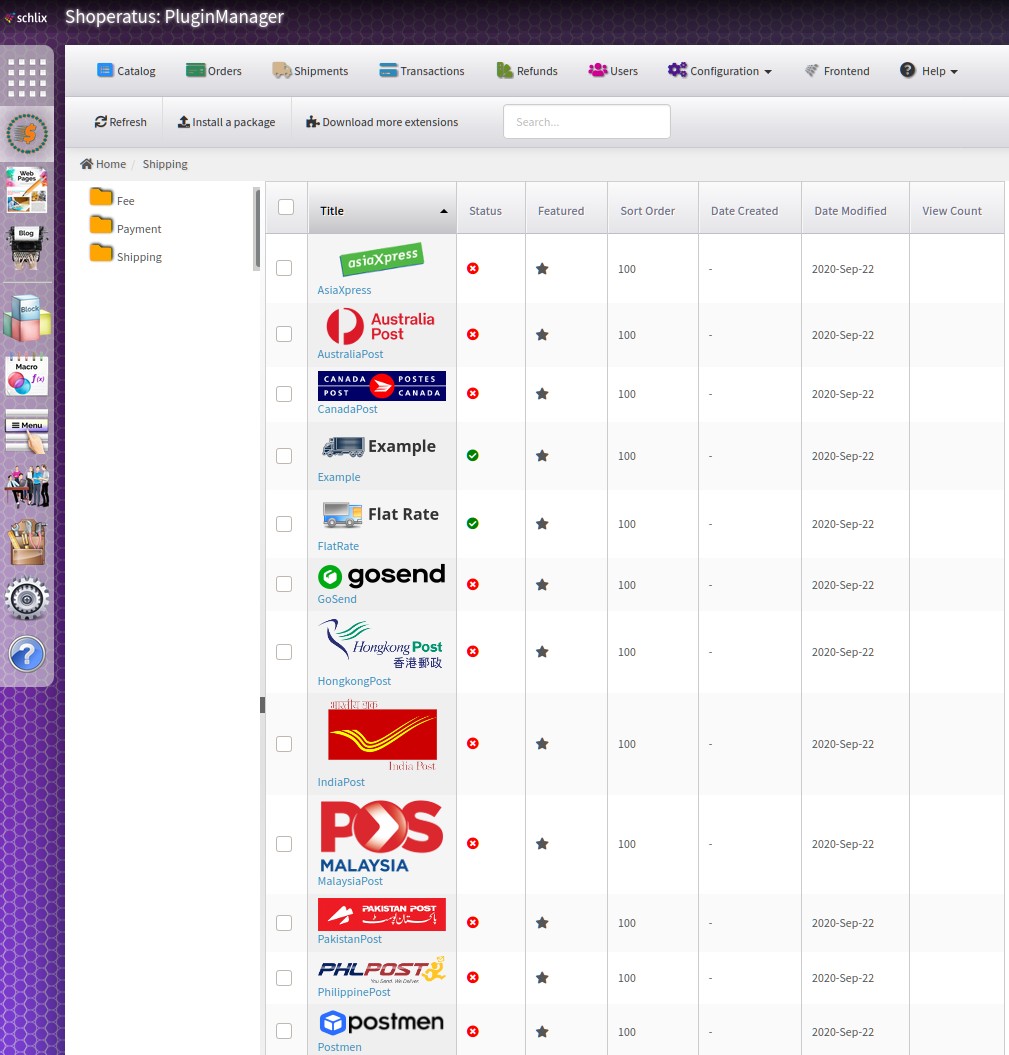Click the Shipping folder icon in tree

click(x=101, y=254)
